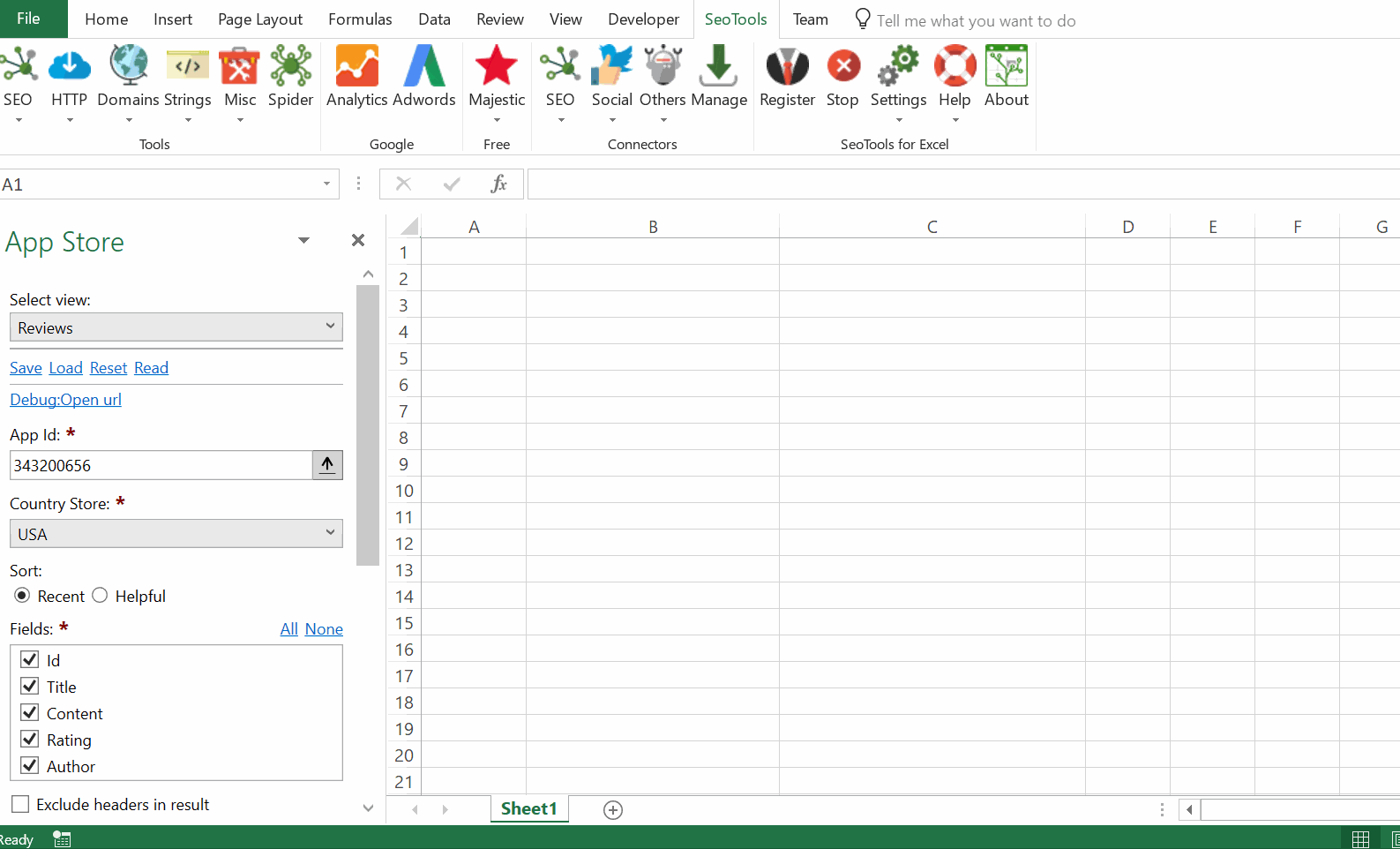This screenshot has height=849, width=1400.
Task: Close the App Store task pane
Action: [x=358, y=240]
